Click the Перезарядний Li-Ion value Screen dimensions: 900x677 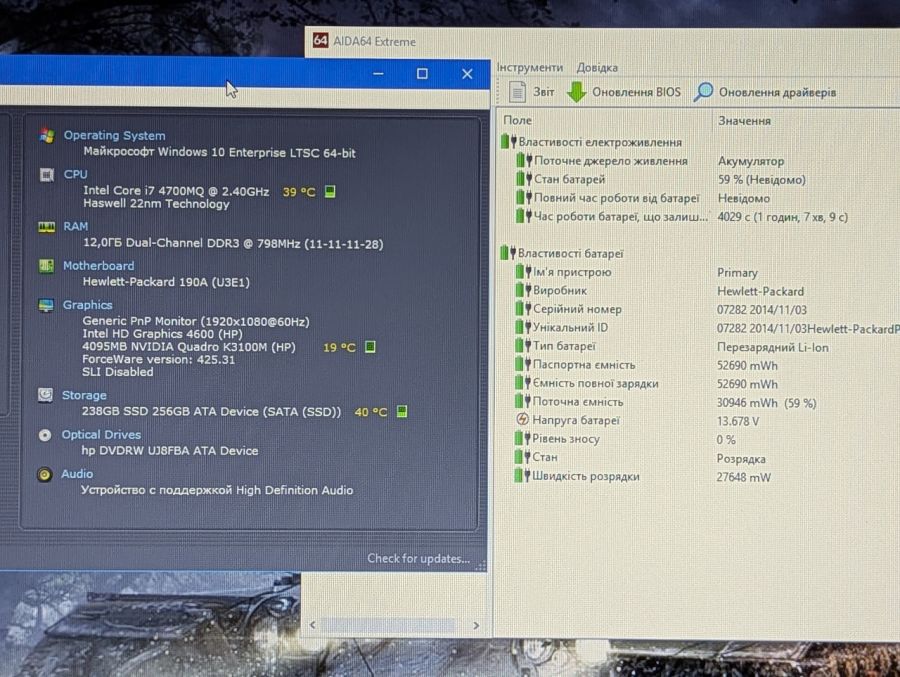[x=773, y=347]
